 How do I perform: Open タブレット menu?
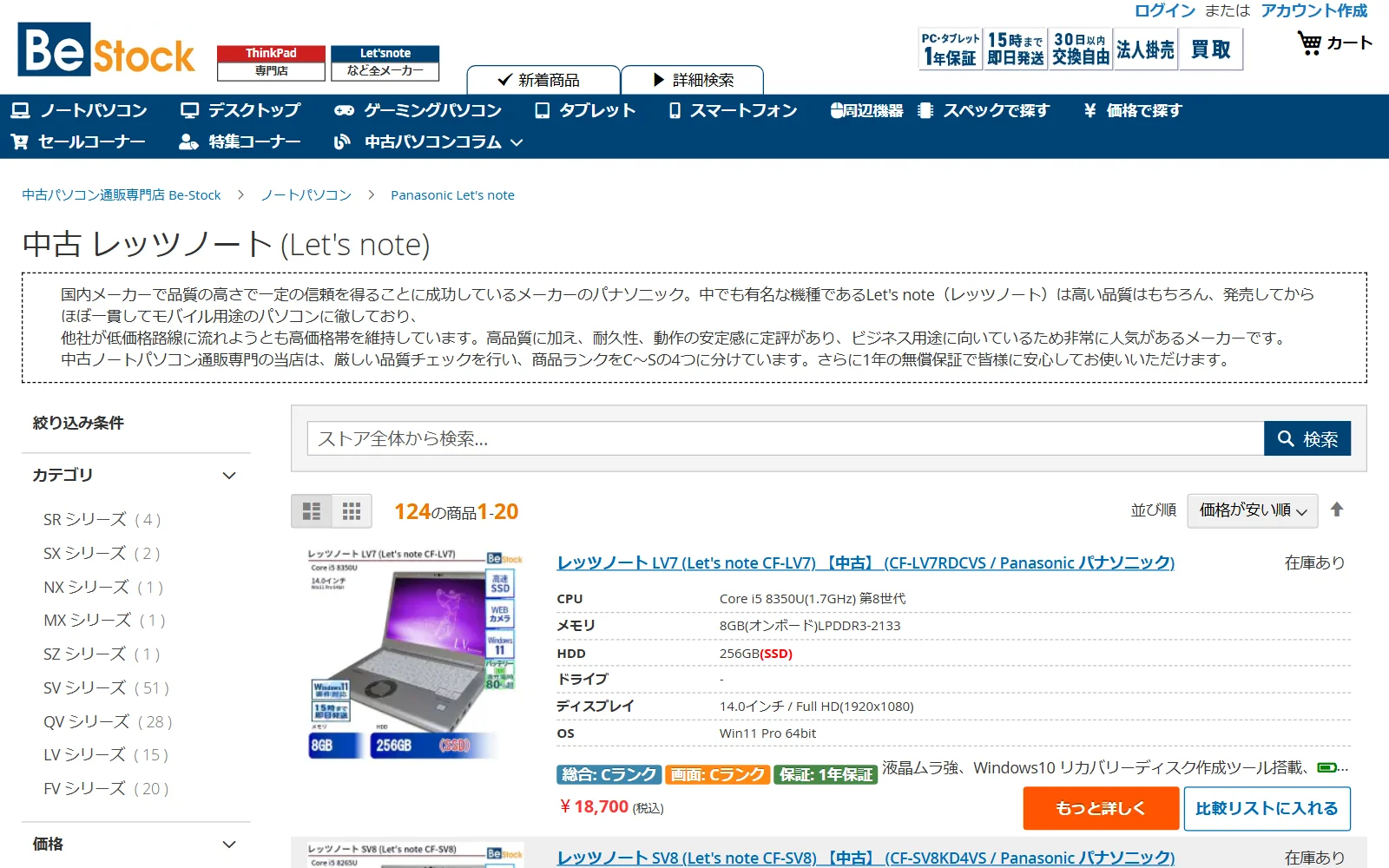(585, 111)
